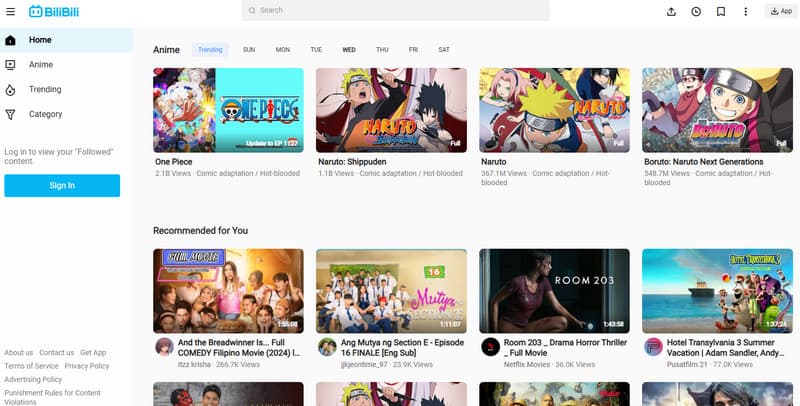Click Ang Mutya ng Section E title
Viewport: 800px width, 406px height.
(403, 348)
